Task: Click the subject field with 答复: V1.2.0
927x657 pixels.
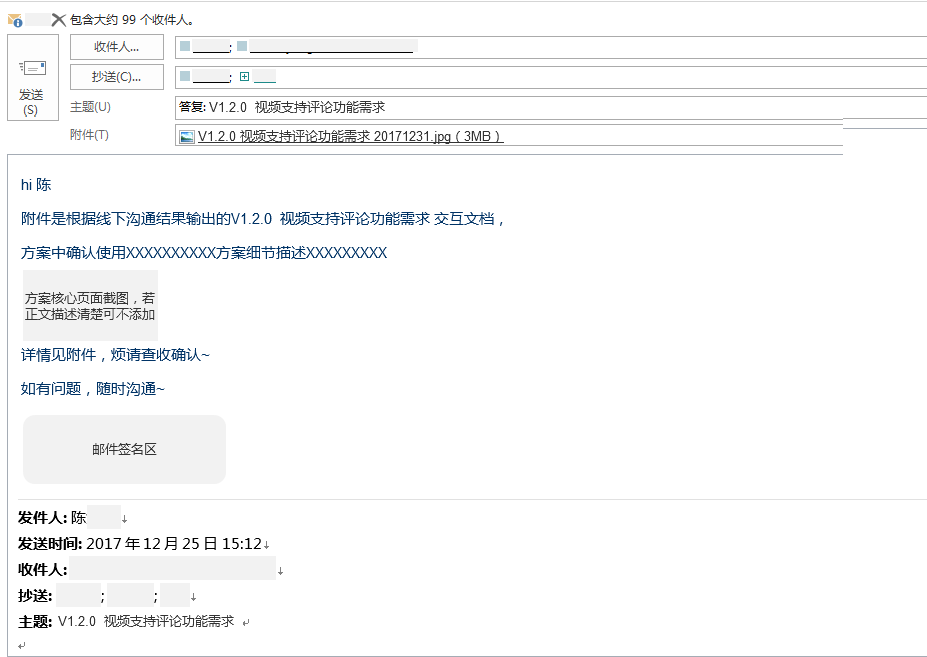Action: (551, 107)
